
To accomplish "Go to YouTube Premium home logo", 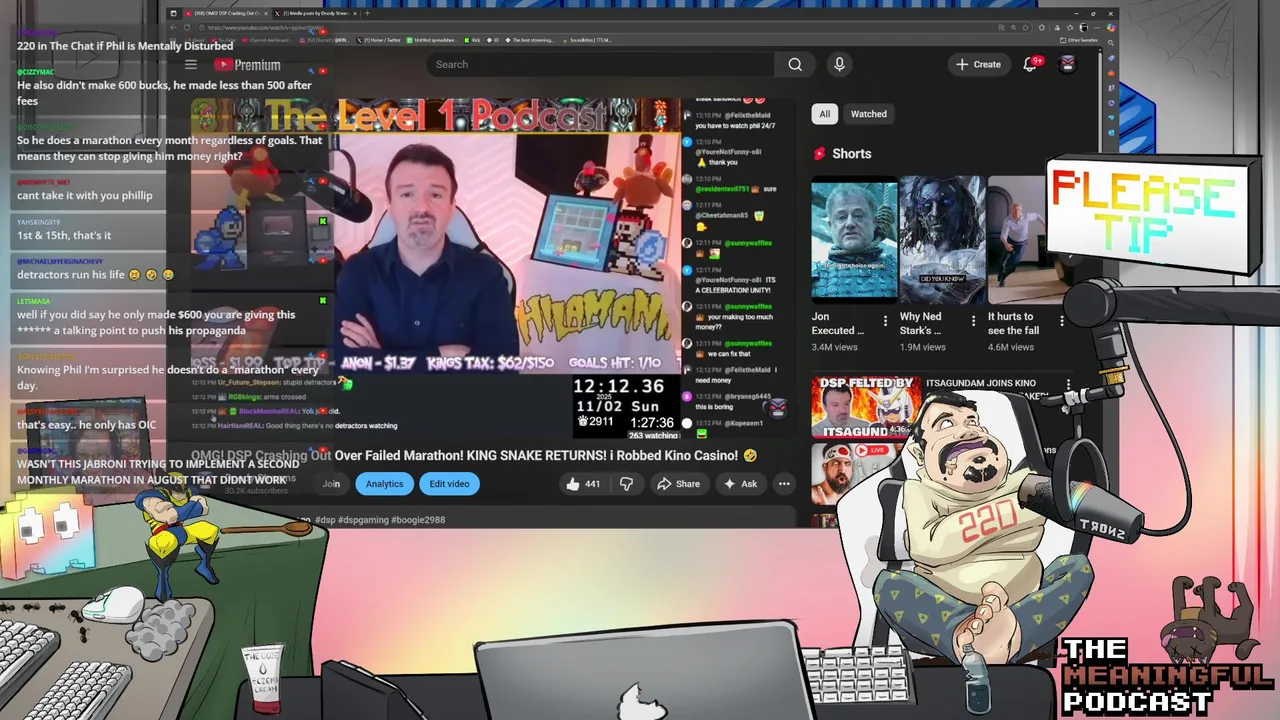I will click(x=248, y=65).
